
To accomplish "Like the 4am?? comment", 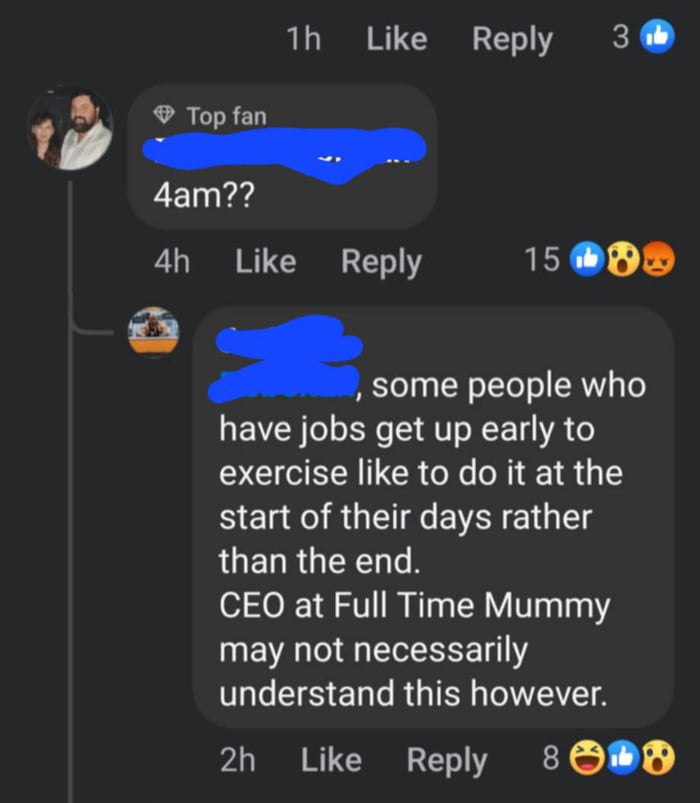I will click(264, 261).
